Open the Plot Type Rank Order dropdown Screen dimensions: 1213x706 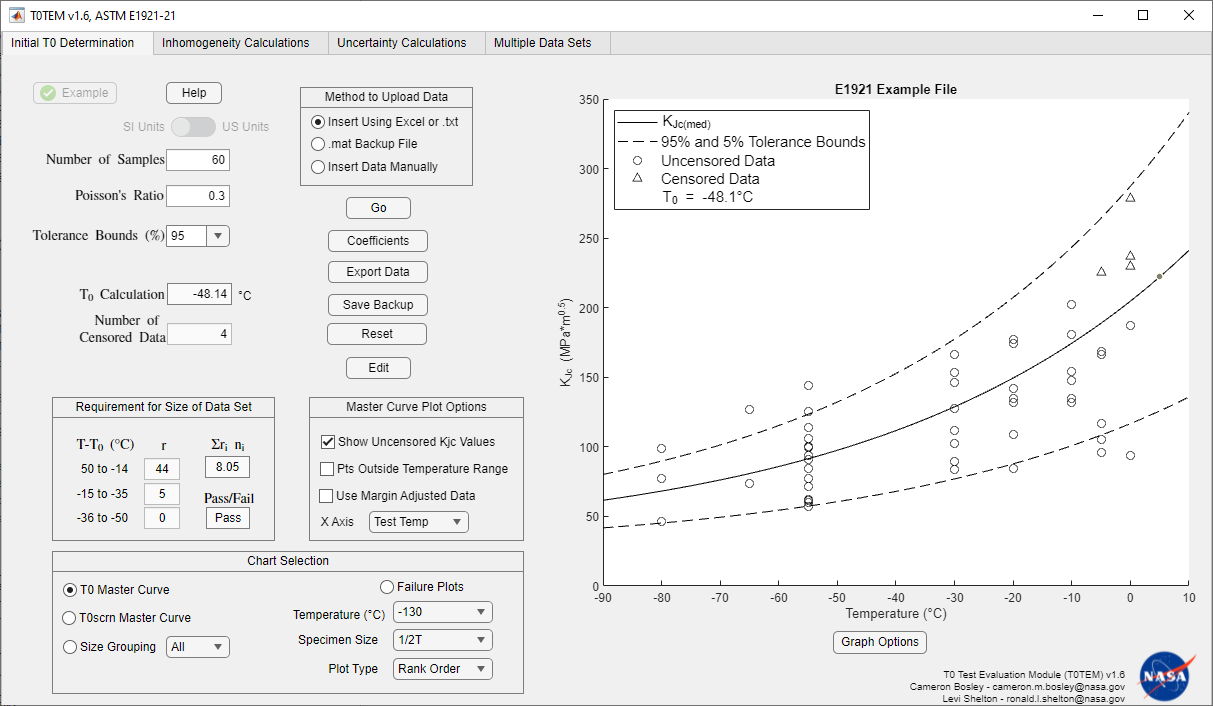[x=443, y=669]
